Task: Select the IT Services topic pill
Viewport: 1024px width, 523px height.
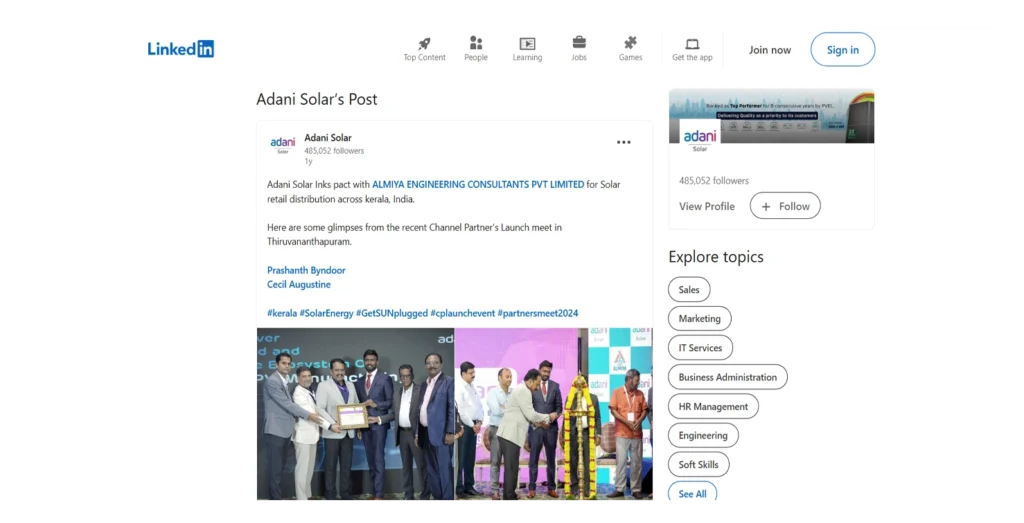Action: pyautogui.click(x=700, y=348)
